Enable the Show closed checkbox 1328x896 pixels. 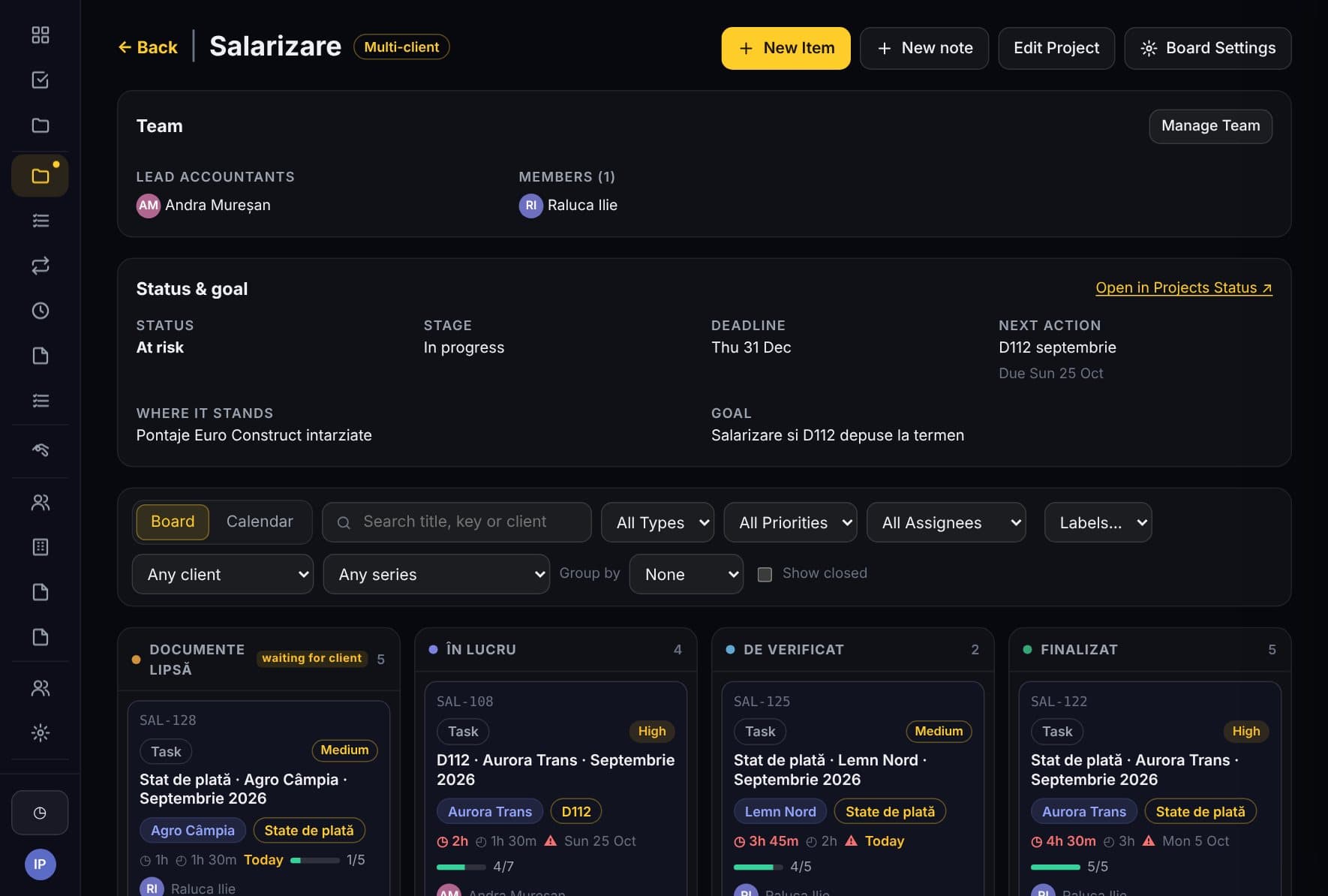(765, 575)
